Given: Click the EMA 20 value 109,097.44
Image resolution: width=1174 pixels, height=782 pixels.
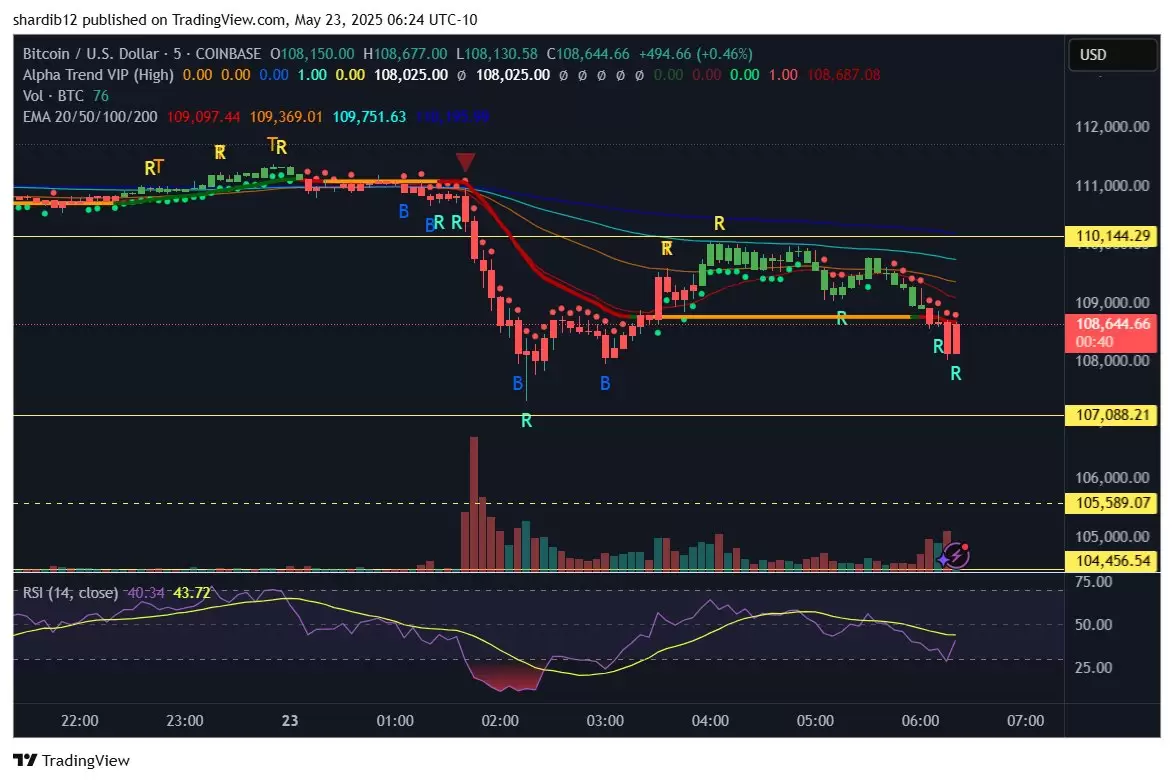Looking at the screenshot, I should (204, 117).
